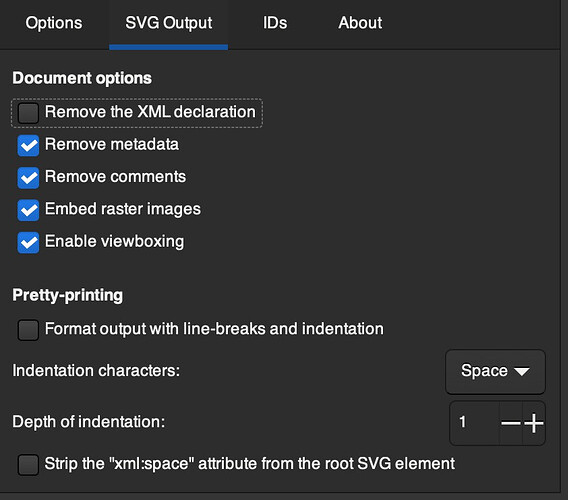Toggle the Remove comments checkbox
Image resolution: width=568 pixels, height=500 pixels.
28,178
